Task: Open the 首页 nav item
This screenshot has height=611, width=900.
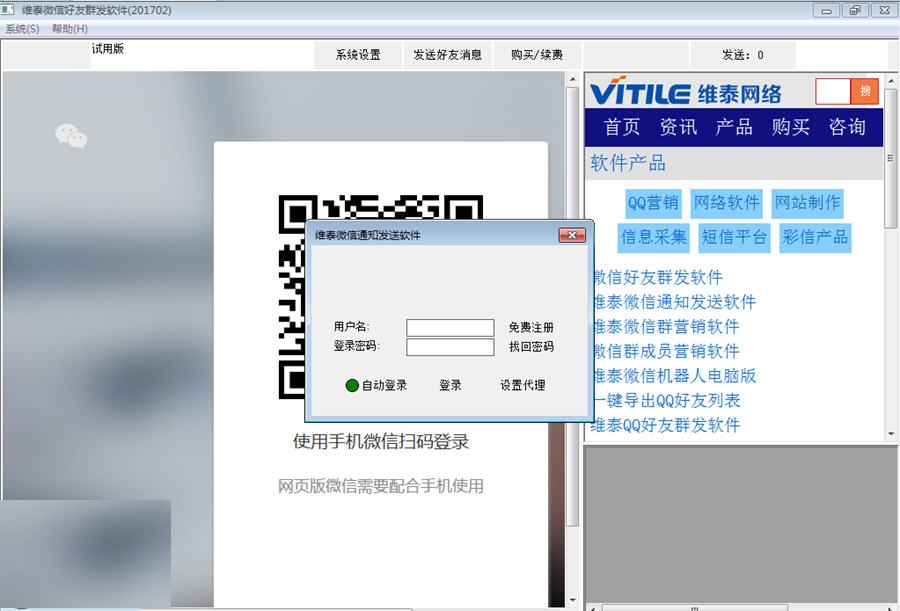Action: (622, 127)
